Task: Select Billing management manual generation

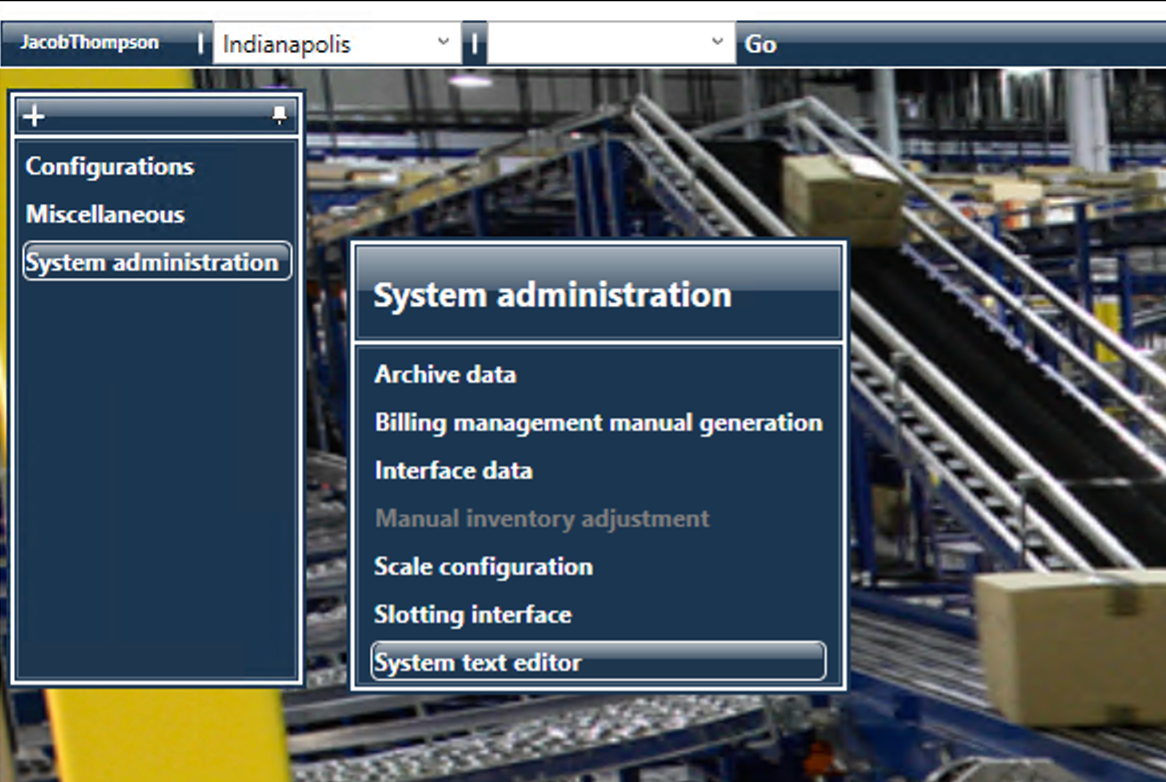Action: (597, 422)
